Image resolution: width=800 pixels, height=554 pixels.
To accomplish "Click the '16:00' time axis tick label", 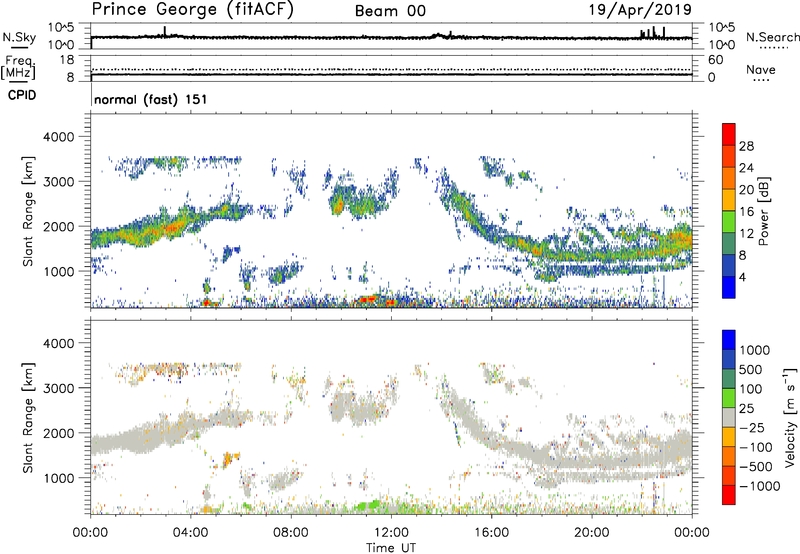I will (x=491, y=533).
